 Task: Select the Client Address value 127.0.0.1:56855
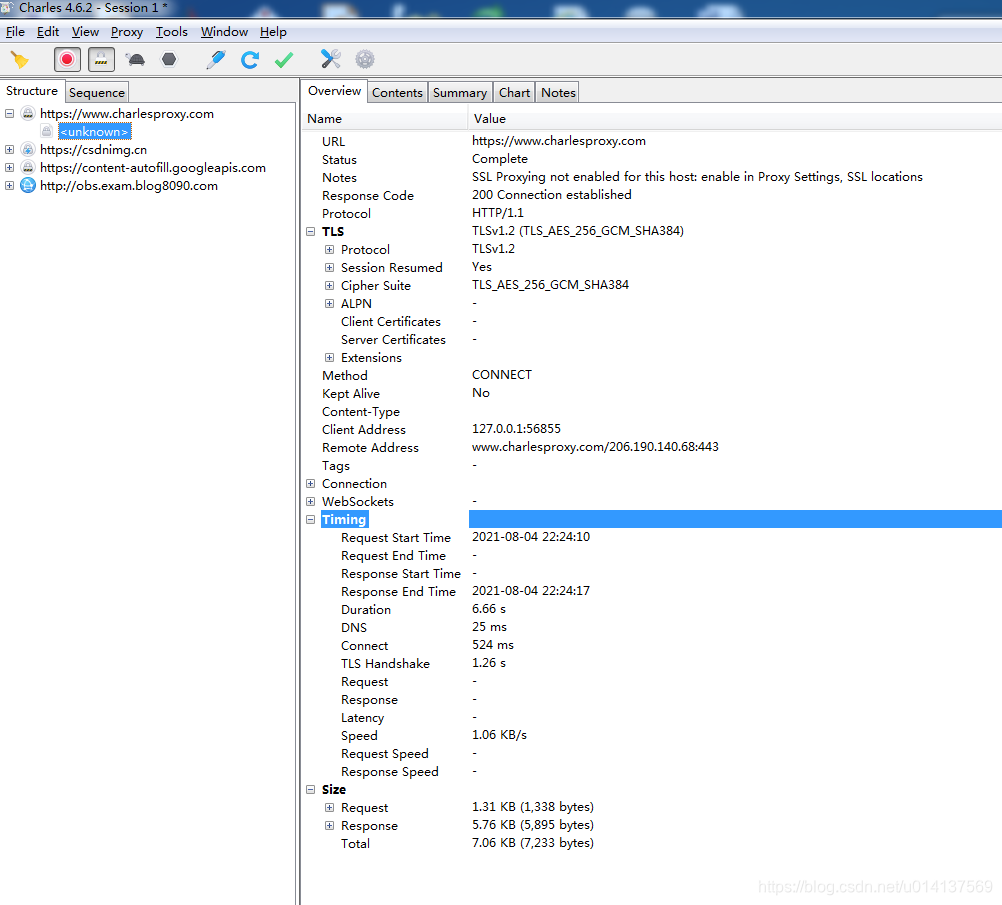pos(516,428)
